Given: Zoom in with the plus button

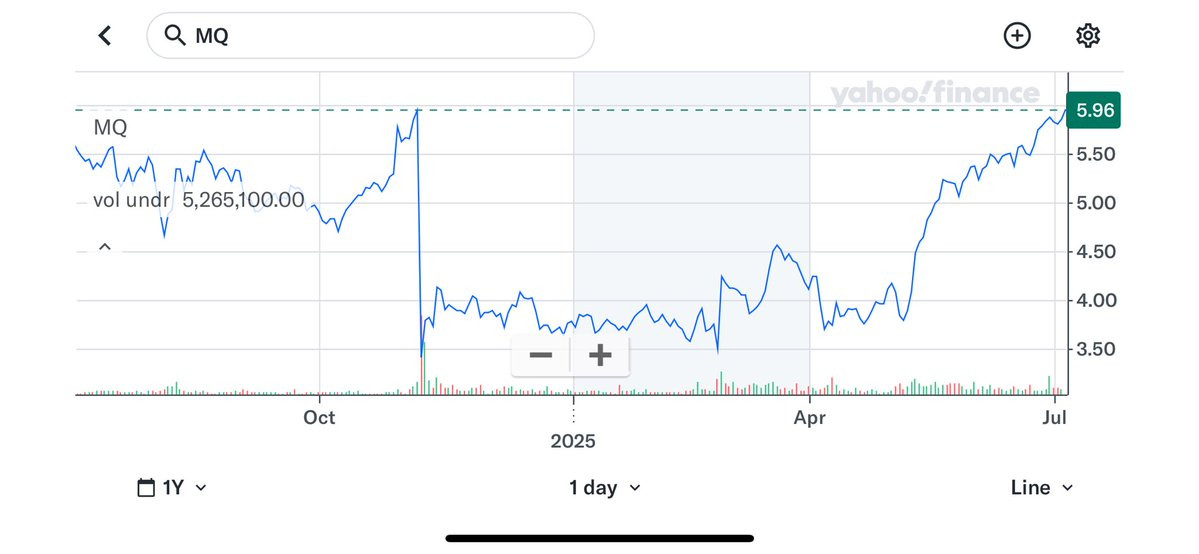Looking at the screenshot, I should pos(600,355).
